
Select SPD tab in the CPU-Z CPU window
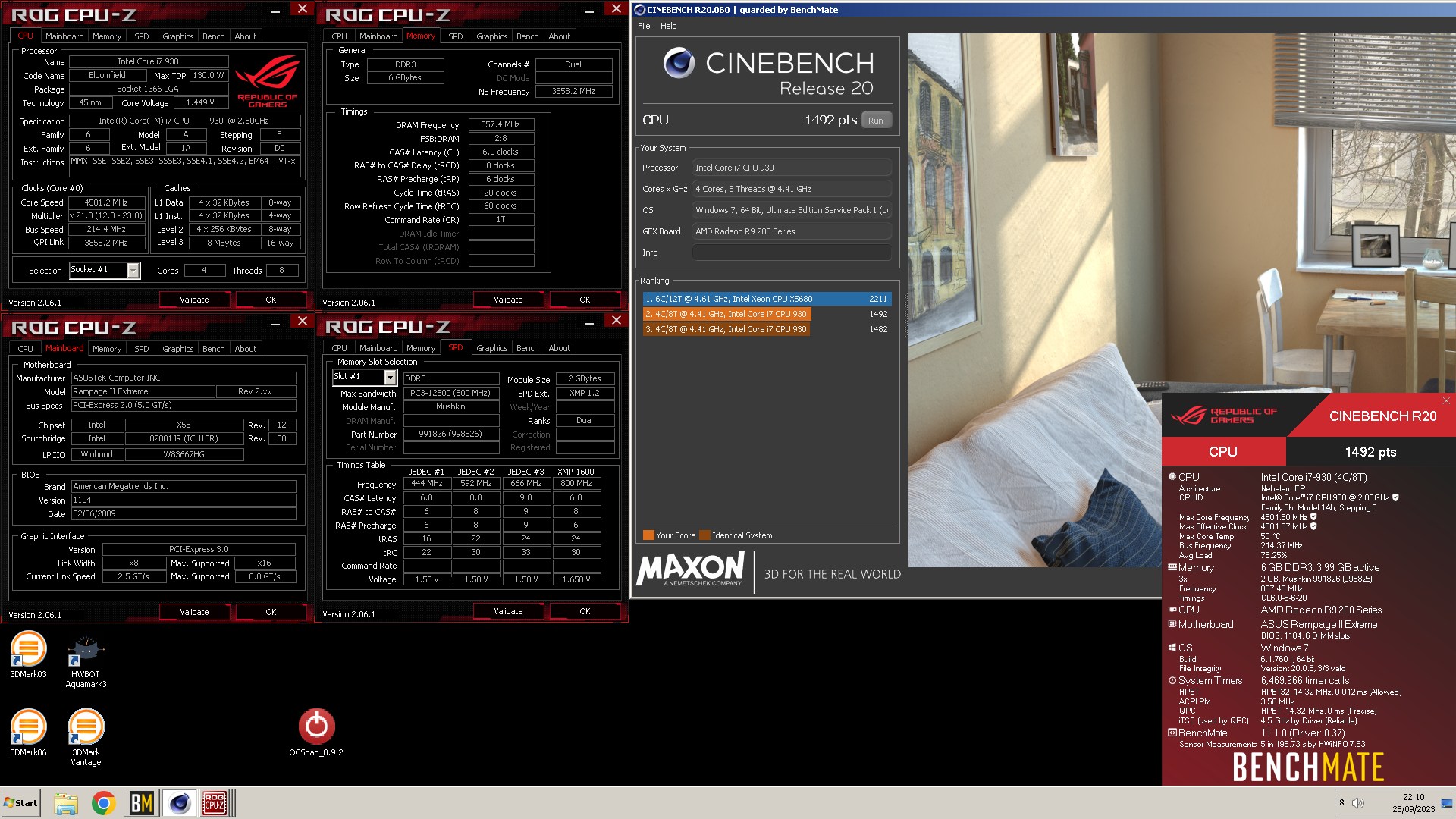[141, 36]
